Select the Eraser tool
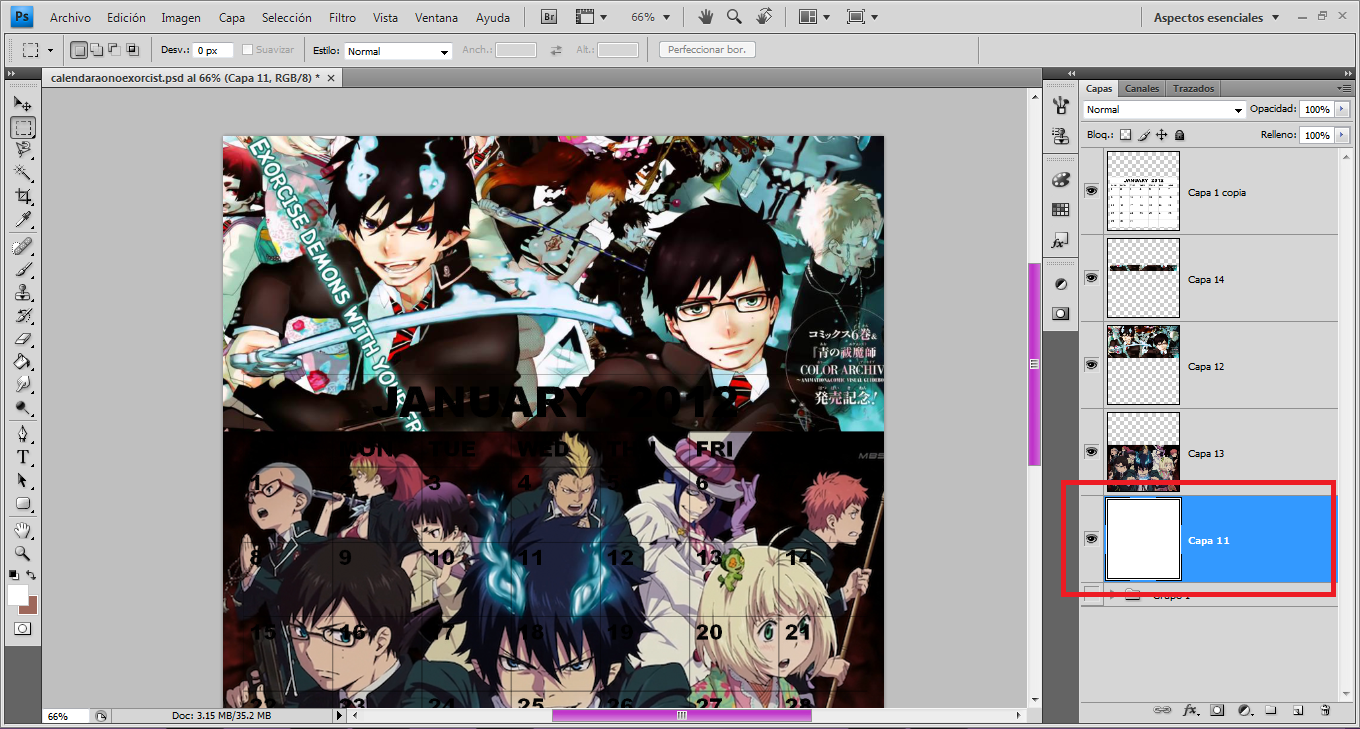Viewport: 1360px width, 729px height. coord(22,339)
